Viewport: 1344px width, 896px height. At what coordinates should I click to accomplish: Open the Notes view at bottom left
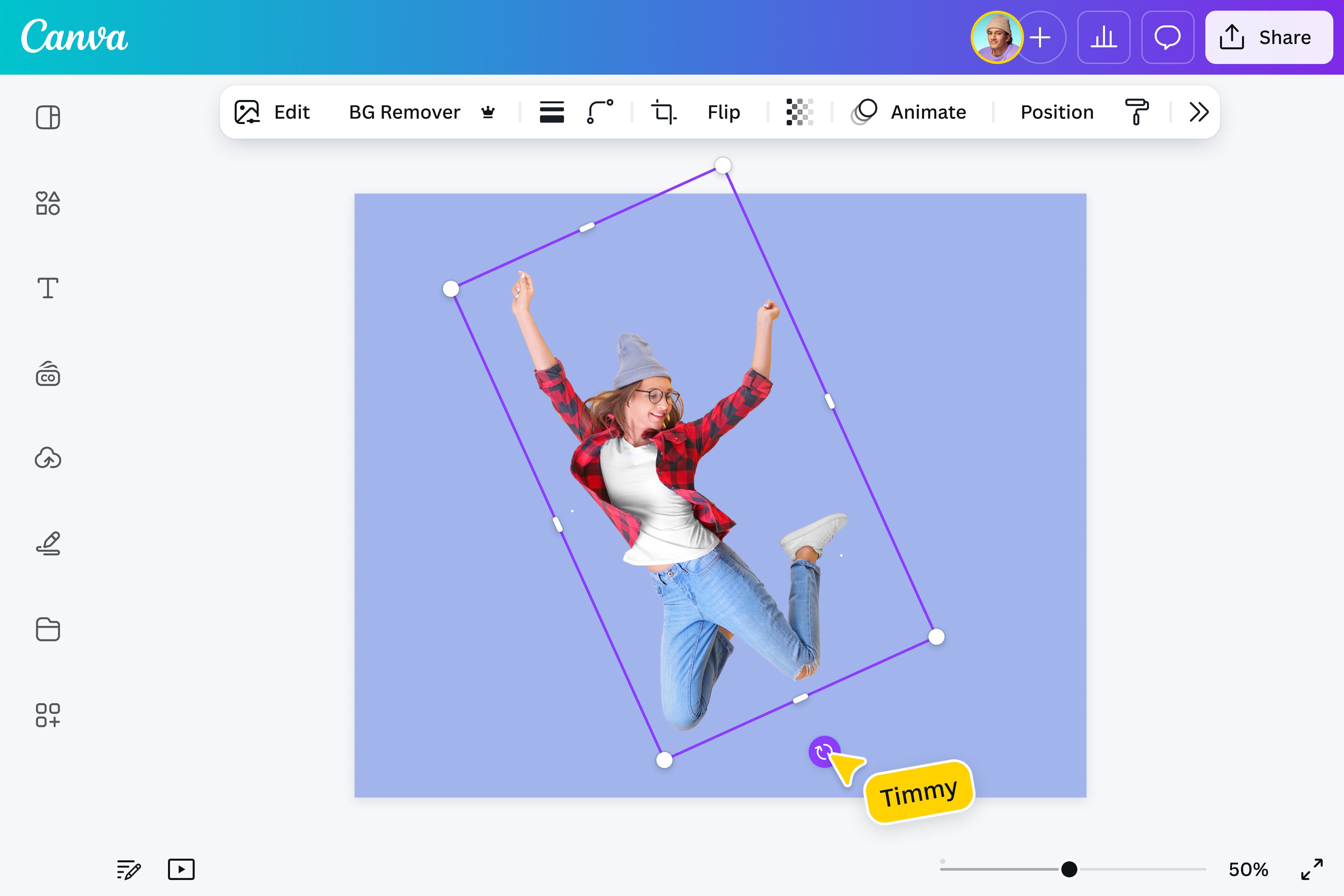coord(128,870)
